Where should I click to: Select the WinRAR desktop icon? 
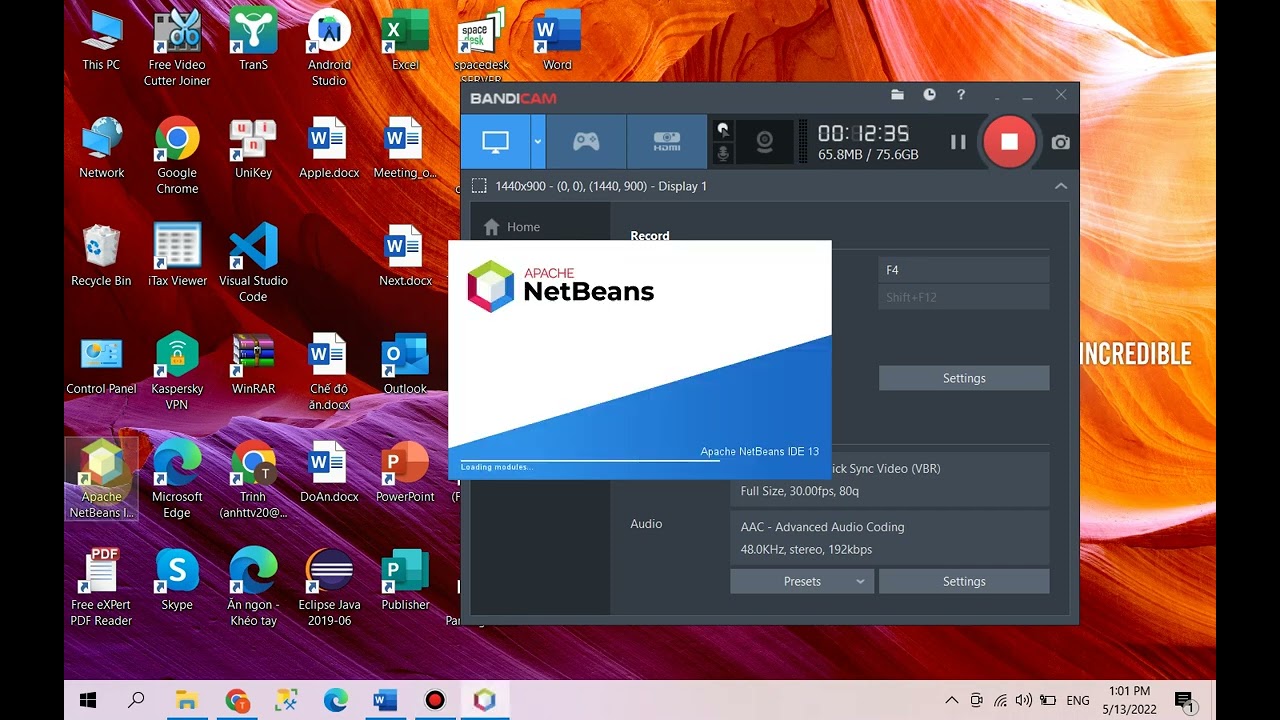253,365
